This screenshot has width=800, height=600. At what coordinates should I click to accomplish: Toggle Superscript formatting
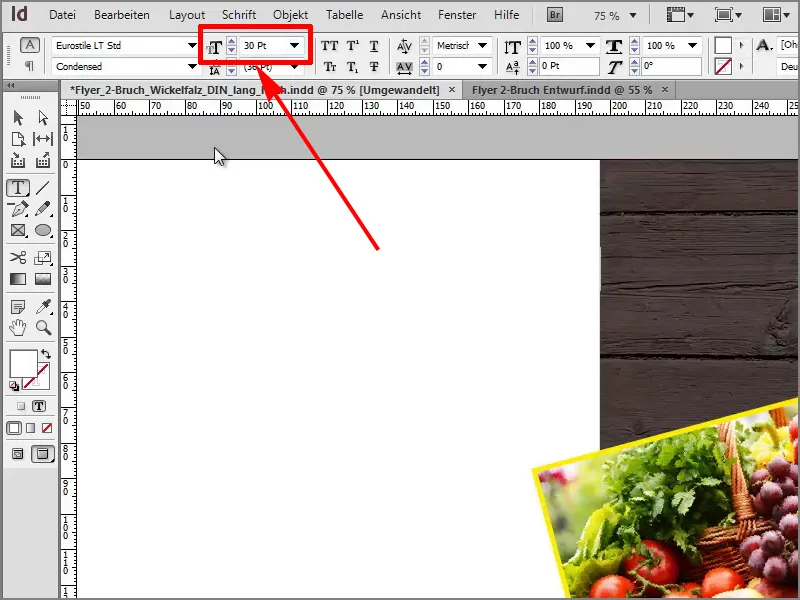point(353,46)
